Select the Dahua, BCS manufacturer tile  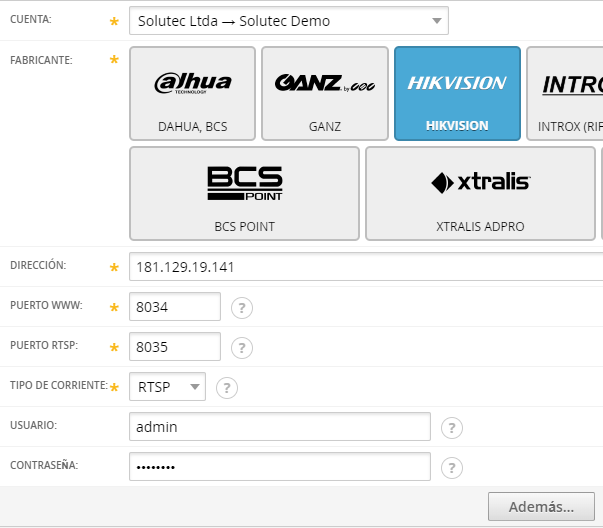pyautogui.click(x=192, y=93)
